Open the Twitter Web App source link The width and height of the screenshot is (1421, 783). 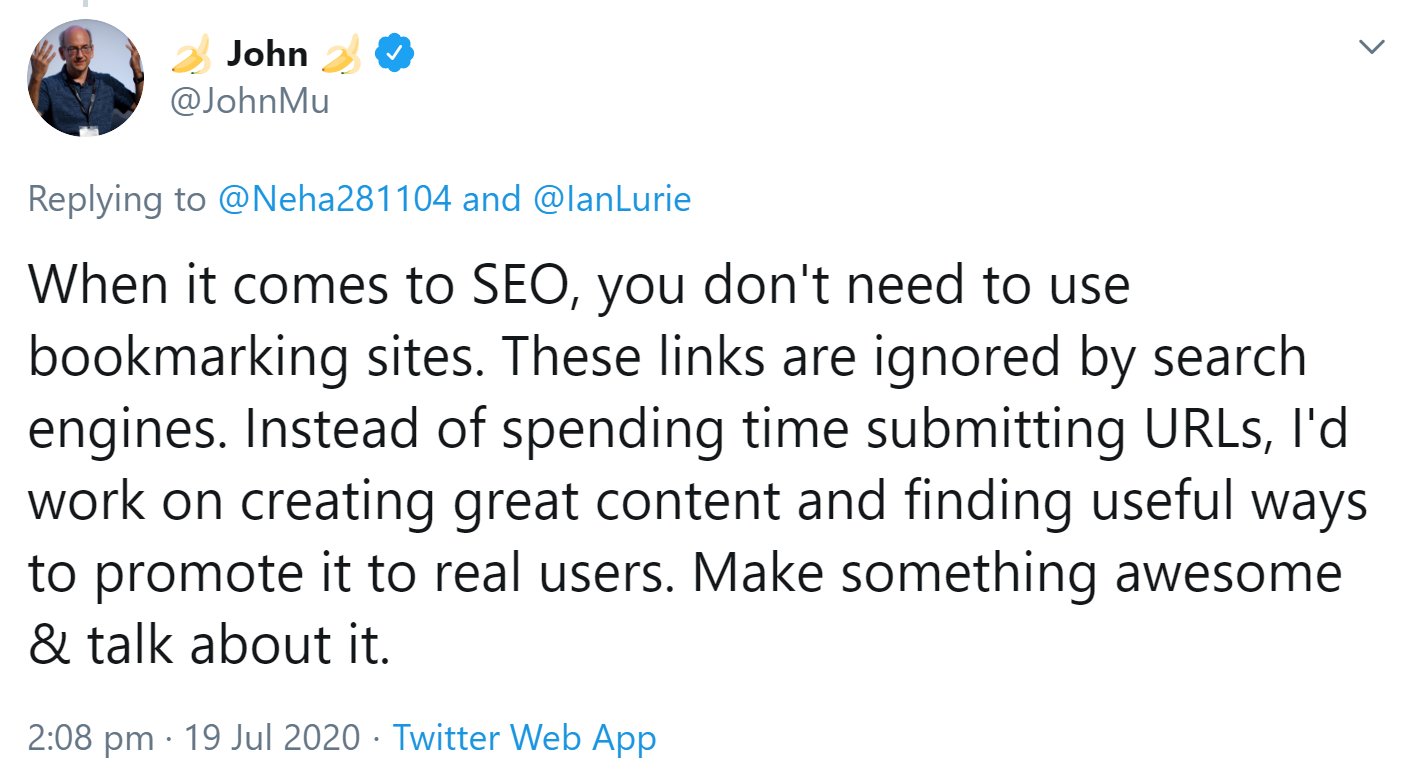coord(523,737)
